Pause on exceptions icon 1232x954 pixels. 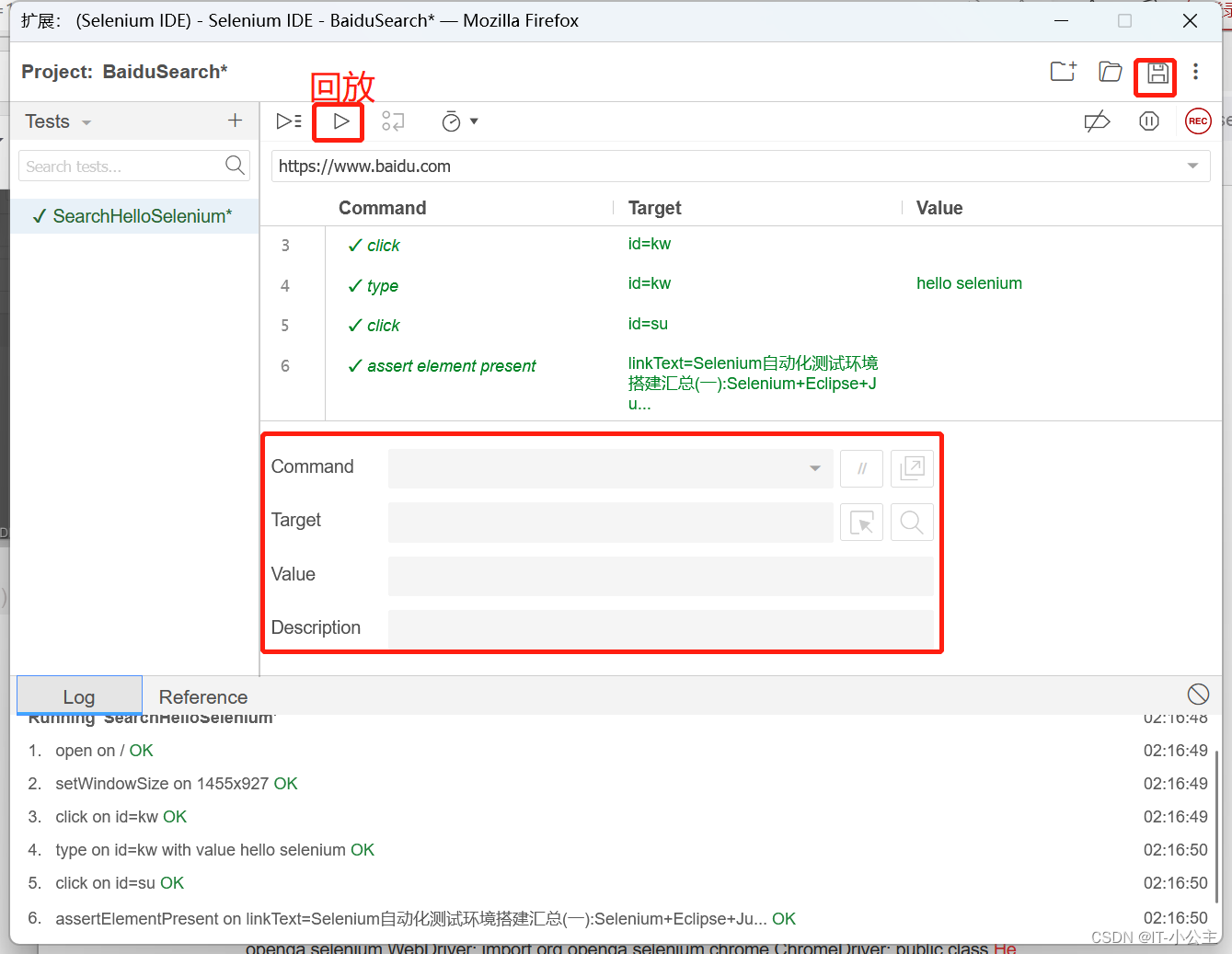[x=1149, y=121]
